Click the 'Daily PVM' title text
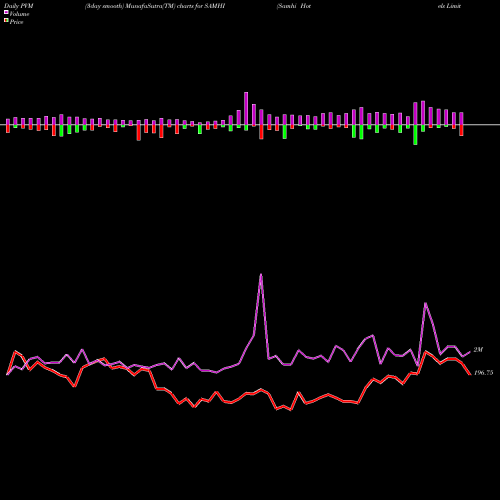The image size is (500, 500). click(x=19, y=6)
